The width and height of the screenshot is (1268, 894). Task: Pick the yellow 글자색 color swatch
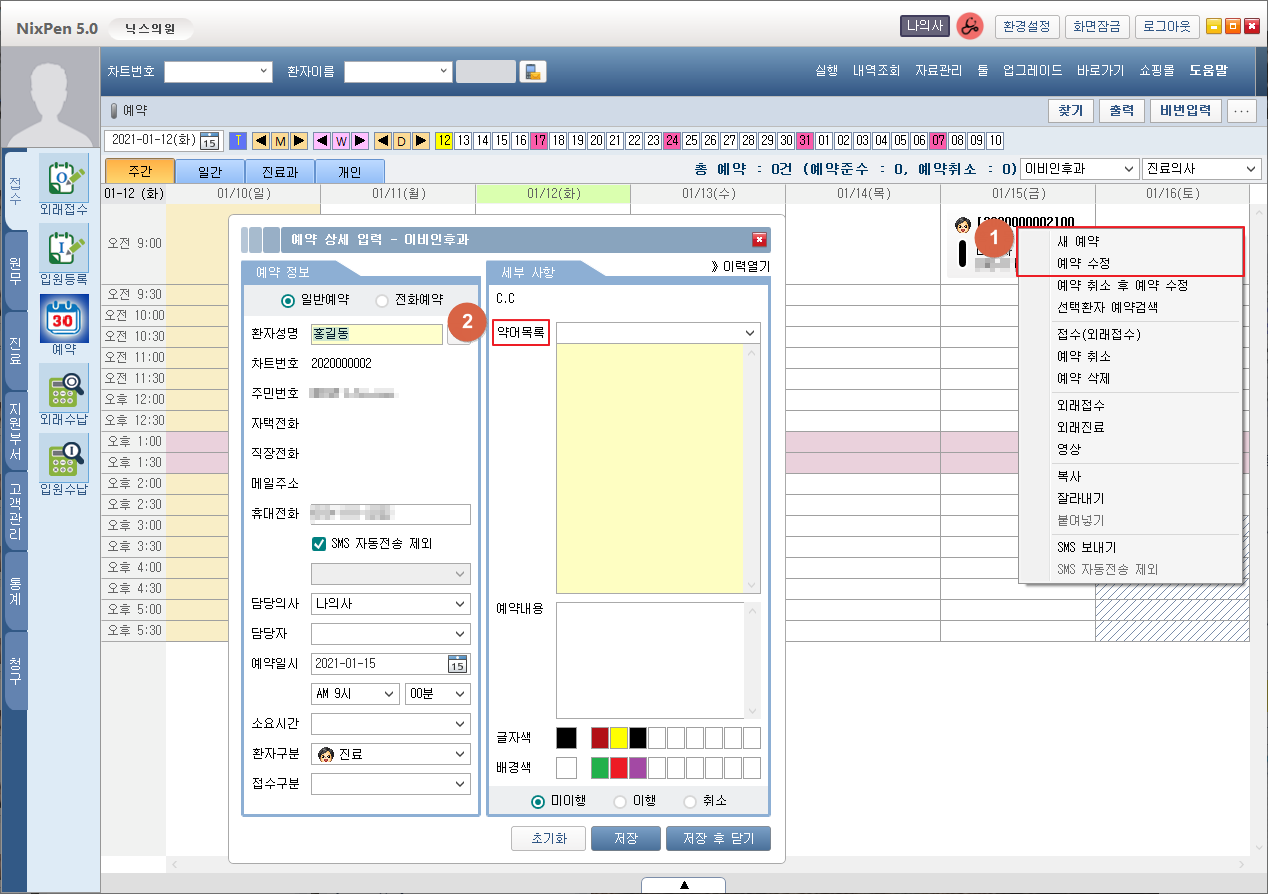pos(619,738)
